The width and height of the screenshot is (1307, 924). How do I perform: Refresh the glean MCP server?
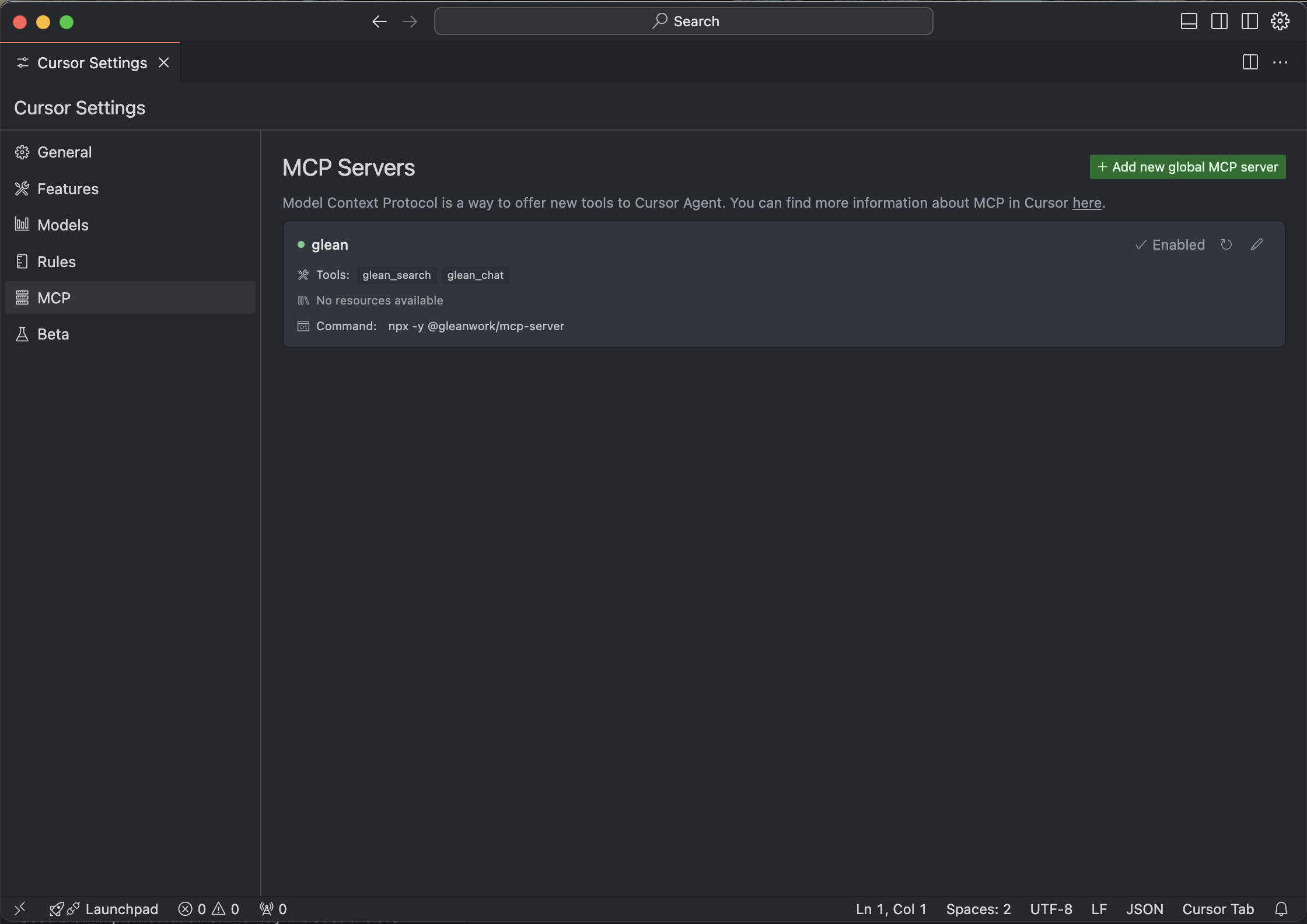pos(1226,244)
